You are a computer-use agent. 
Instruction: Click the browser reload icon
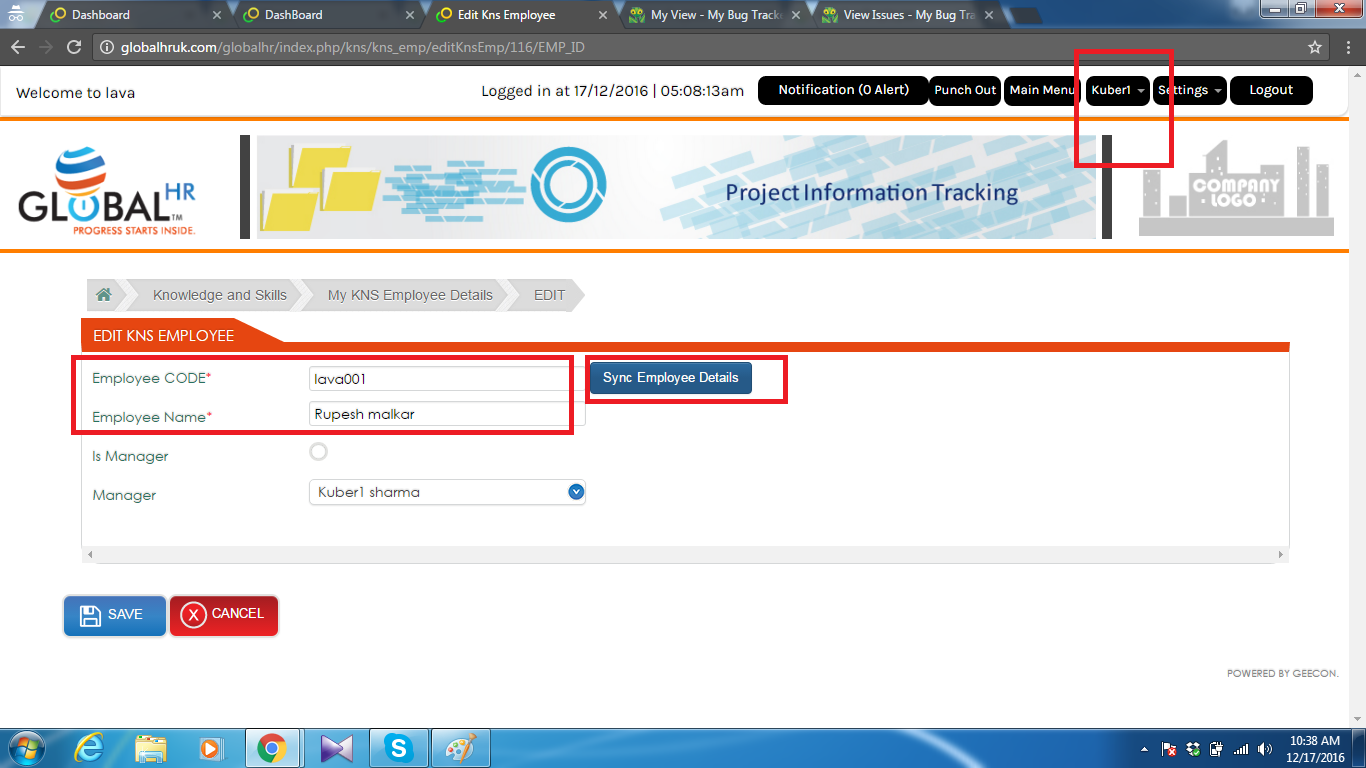pos(73,47)
